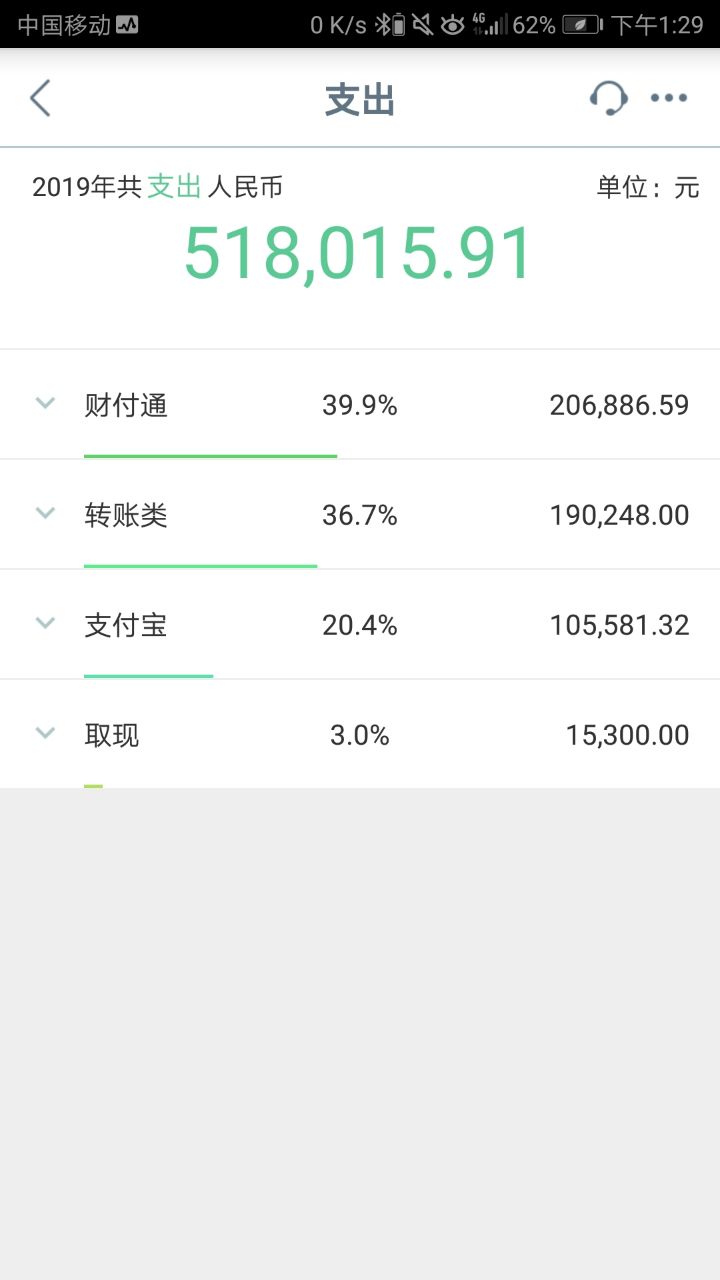
Task: Tap the battery icon in status bar
Action: pos(582,25)
